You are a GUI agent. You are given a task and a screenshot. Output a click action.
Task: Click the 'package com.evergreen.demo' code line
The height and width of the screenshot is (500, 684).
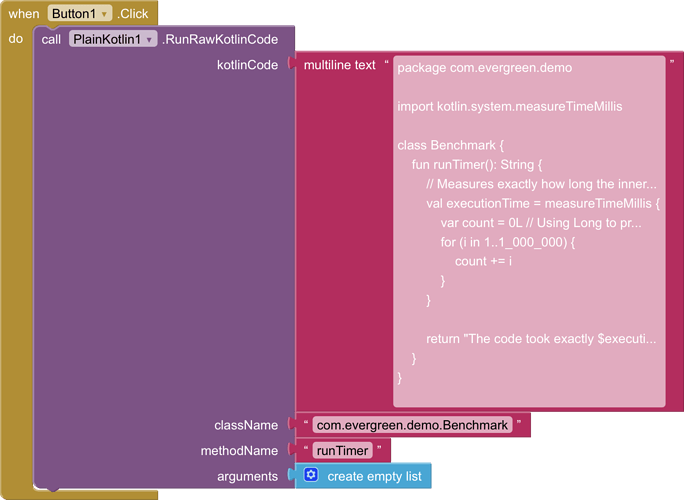coord(485,68)
